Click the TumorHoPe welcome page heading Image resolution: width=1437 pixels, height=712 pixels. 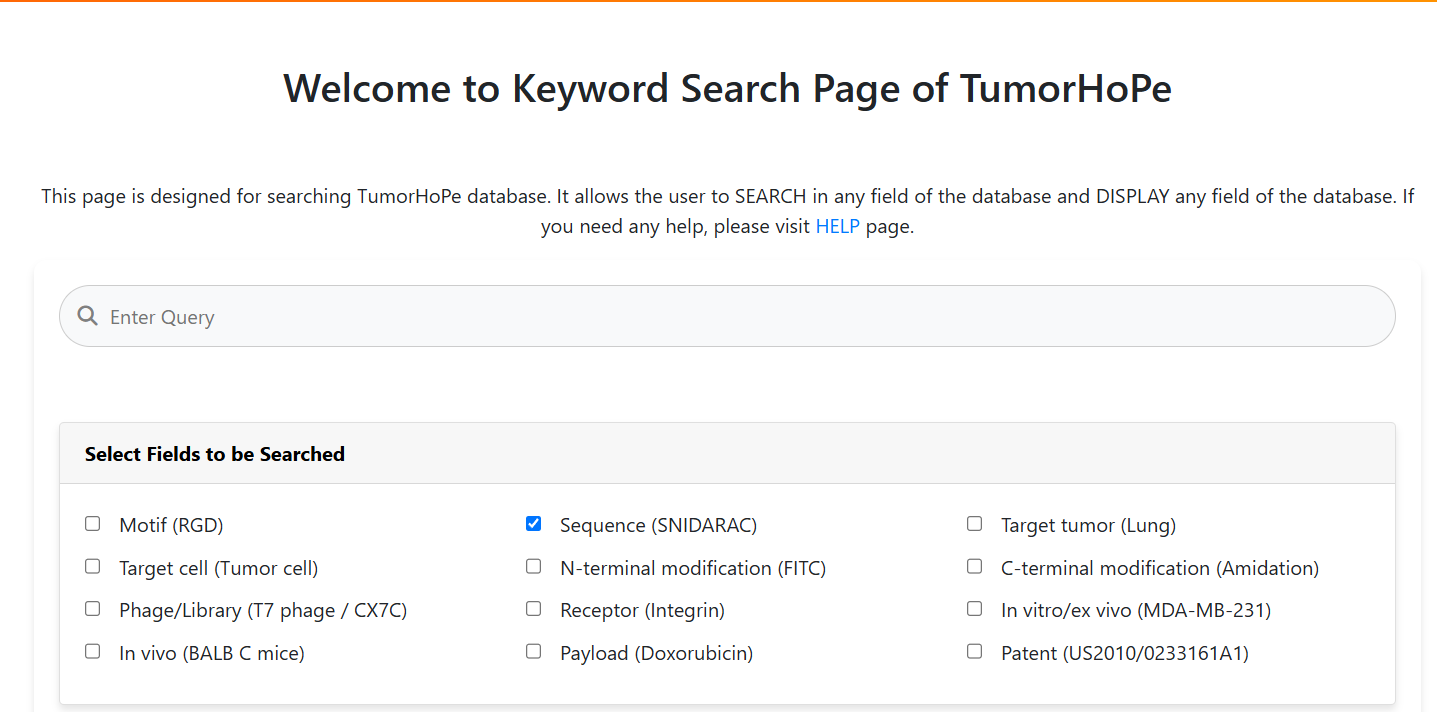point(728,88)
